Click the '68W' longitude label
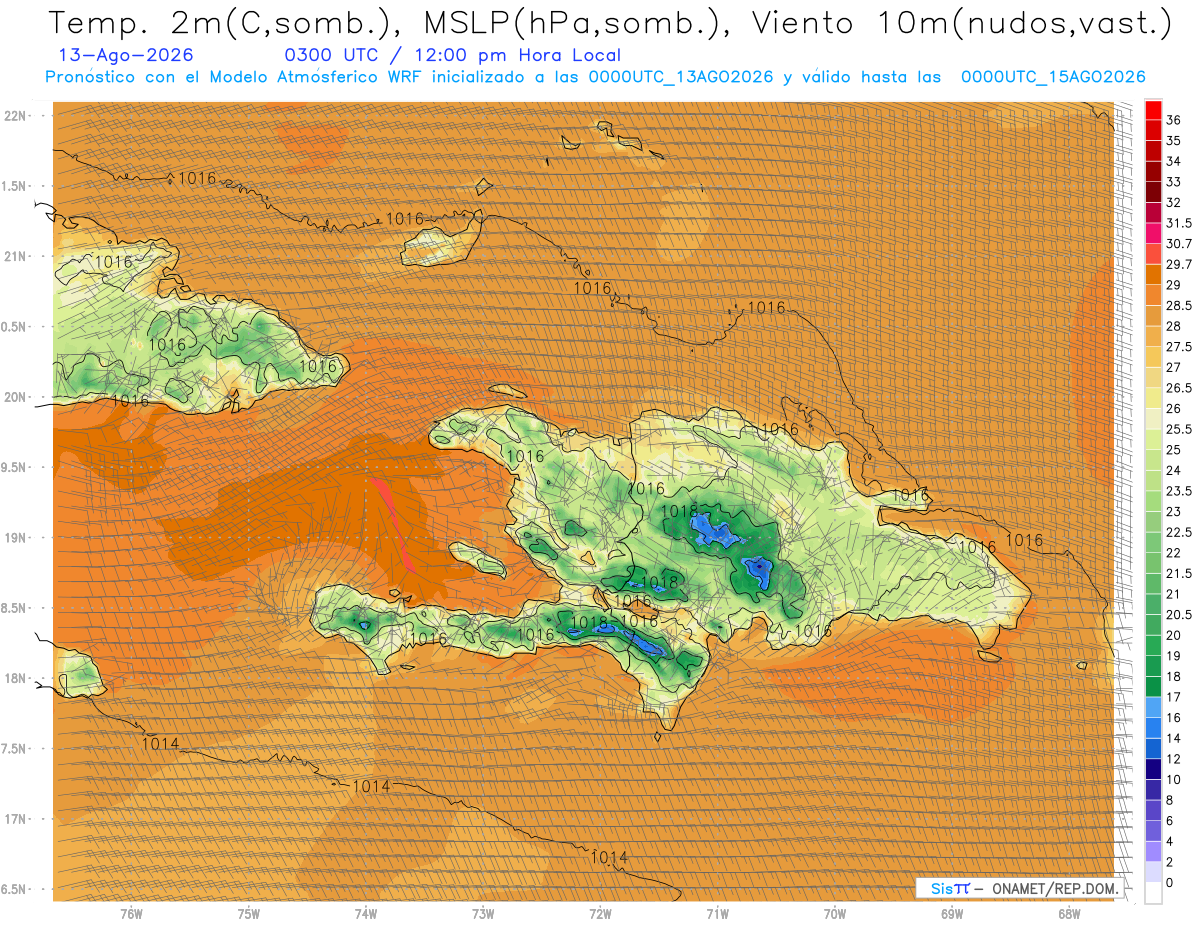Viewport: 1200px width, 927px height. click(x=1069, y=914)
